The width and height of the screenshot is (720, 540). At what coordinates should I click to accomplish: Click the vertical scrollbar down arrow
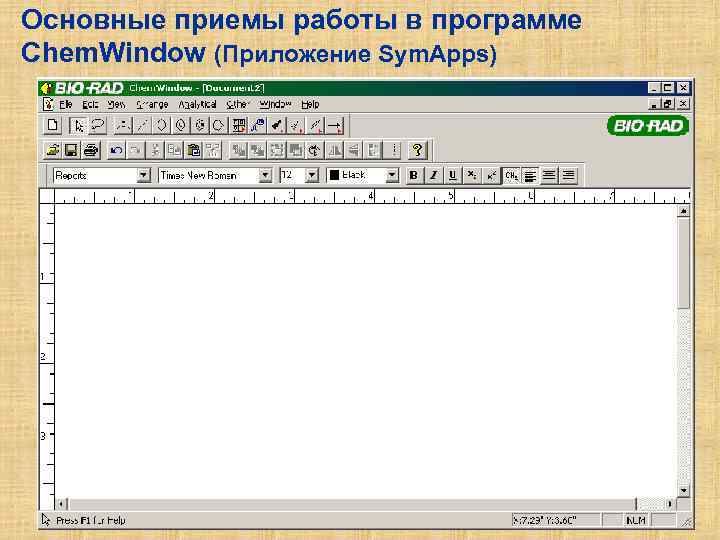684,491
